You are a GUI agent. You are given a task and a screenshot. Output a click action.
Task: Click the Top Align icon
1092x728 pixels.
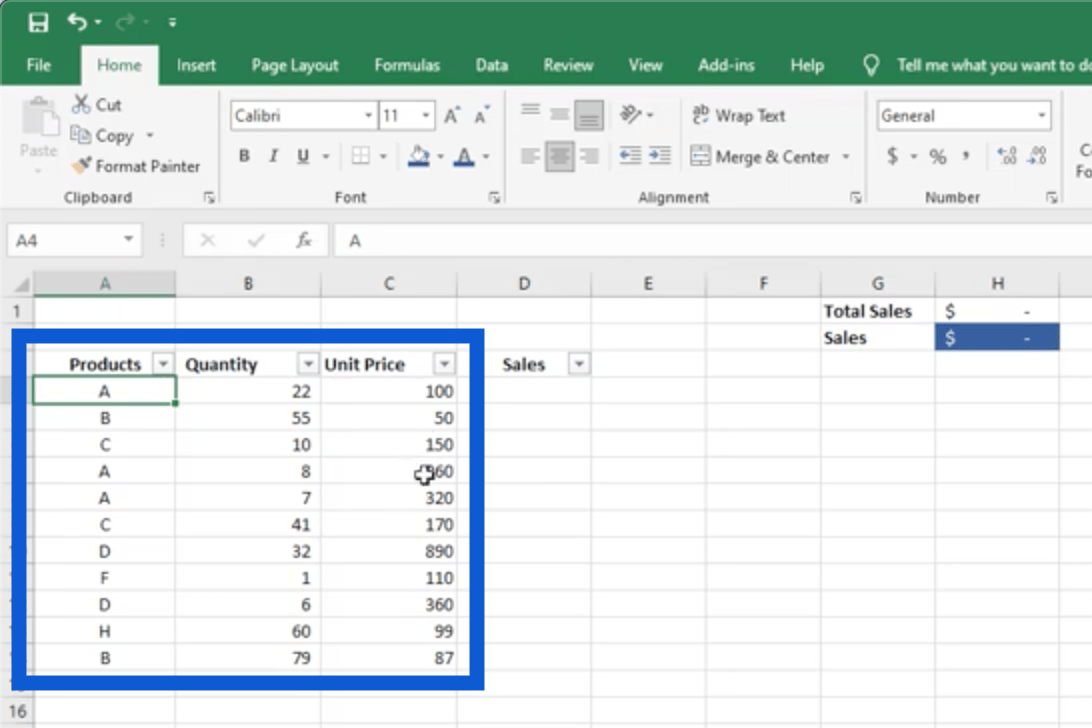530,111
